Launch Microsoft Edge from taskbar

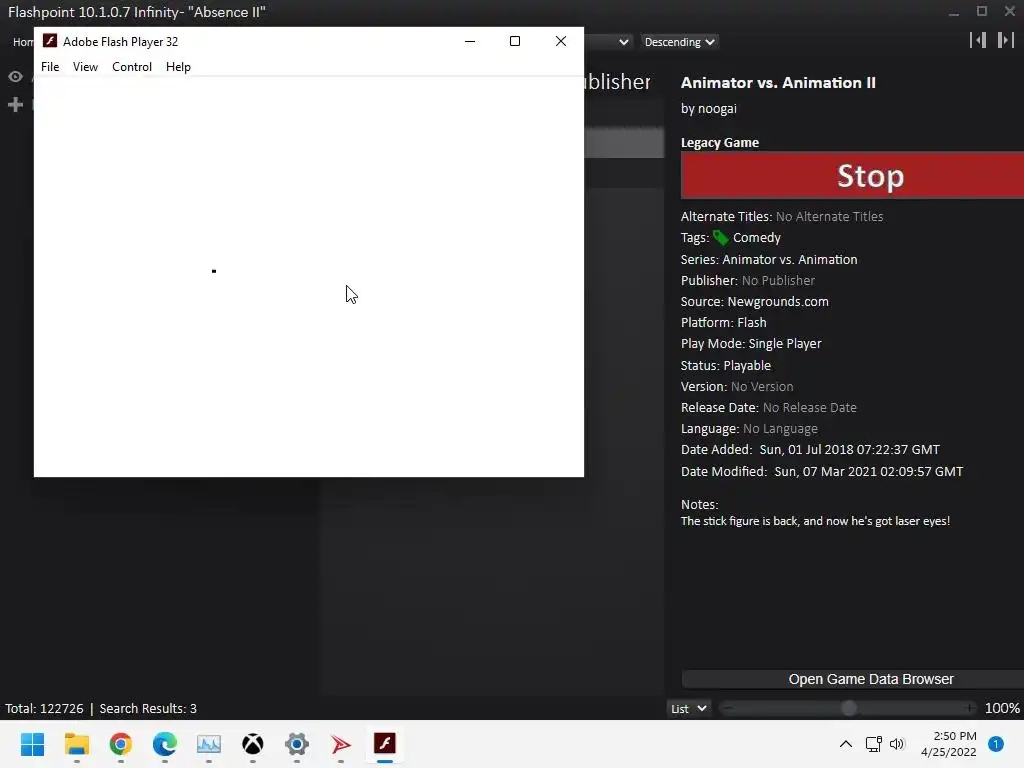coord(165,744)
